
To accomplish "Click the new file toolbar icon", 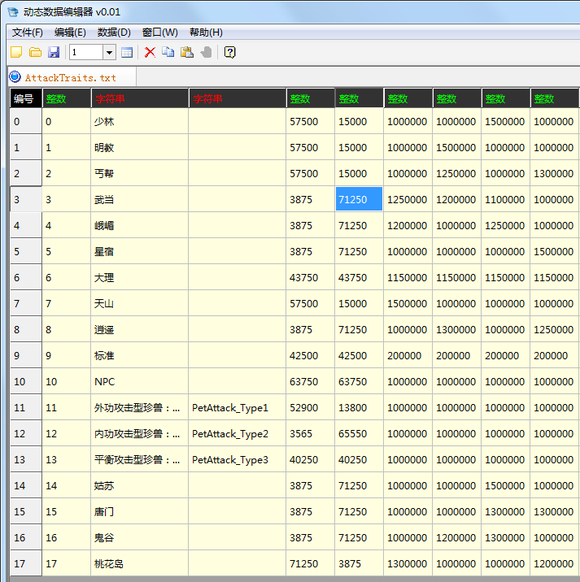I will (16, 52).
